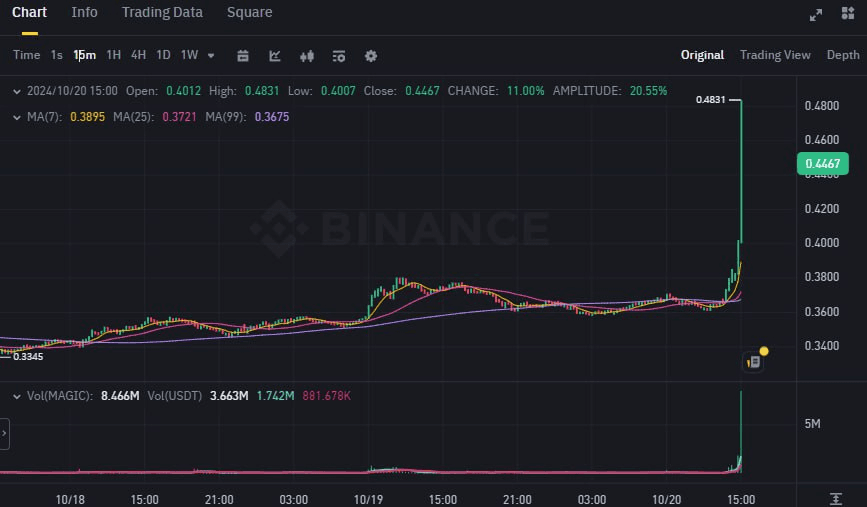Reset chart scale icon at bottom right

coord(836,498)
